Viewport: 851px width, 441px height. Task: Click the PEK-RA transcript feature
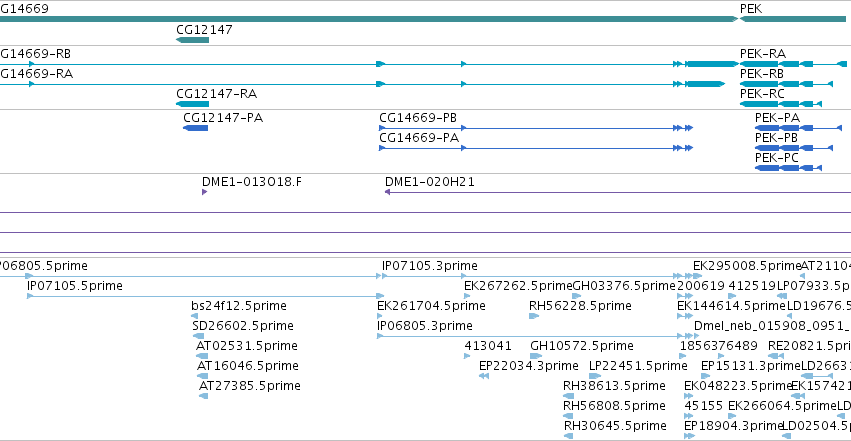click(x=793, y=64)
